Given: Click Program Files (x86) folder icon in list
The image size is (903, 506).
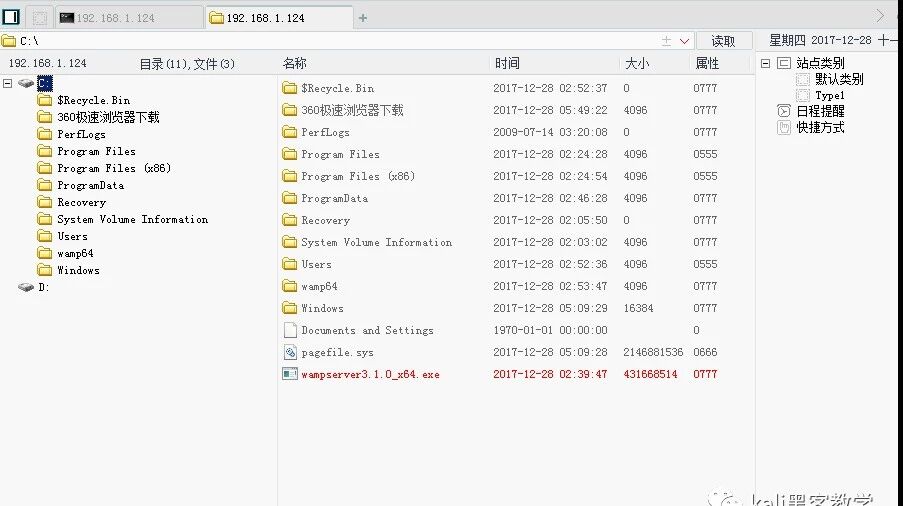Looking at the screenshot, I should point(290,176).
